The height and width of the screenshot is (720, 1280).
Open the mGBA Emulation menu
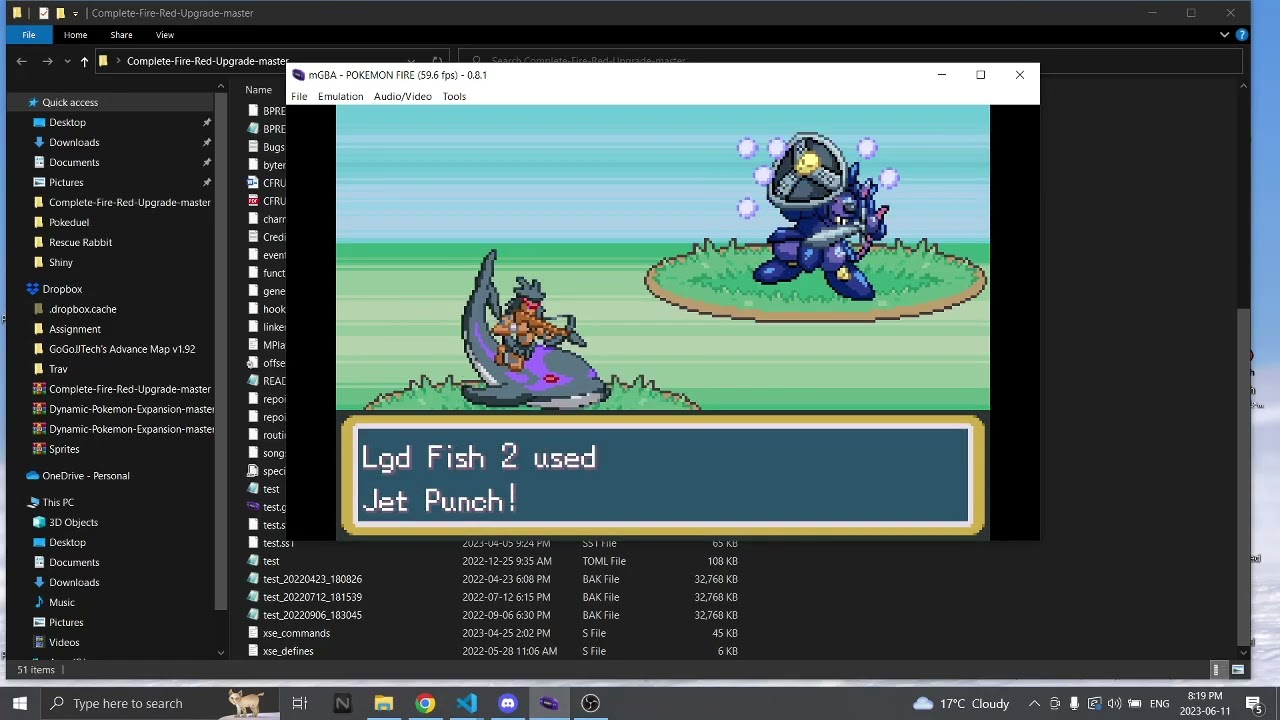point(340,96)
